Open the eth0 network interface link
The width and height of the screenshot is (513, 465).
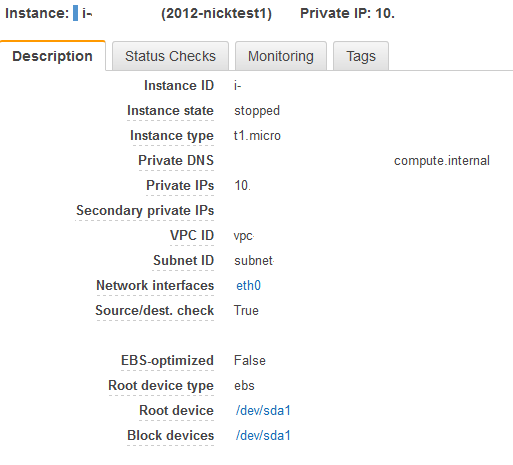248,286
